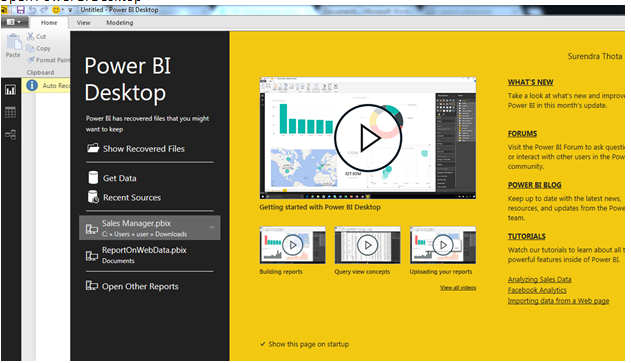Open the File menu button dropdown

[x=14, y=22]
